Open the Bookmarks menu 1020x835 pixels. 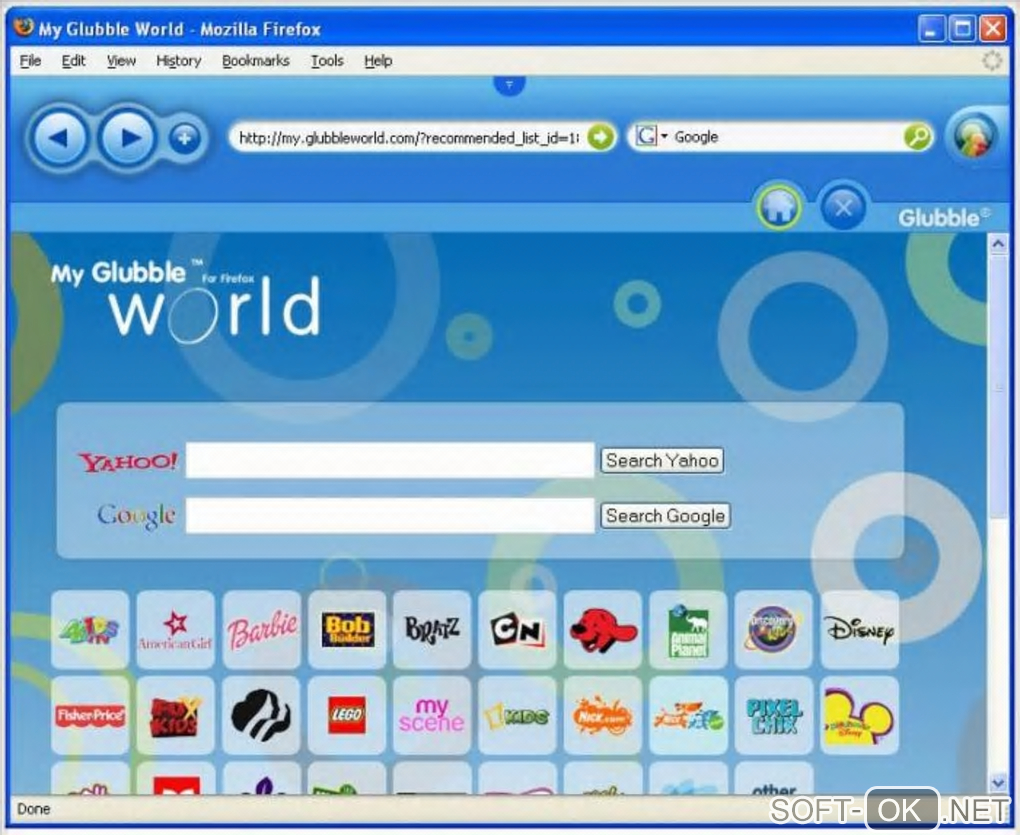[256, 60]
